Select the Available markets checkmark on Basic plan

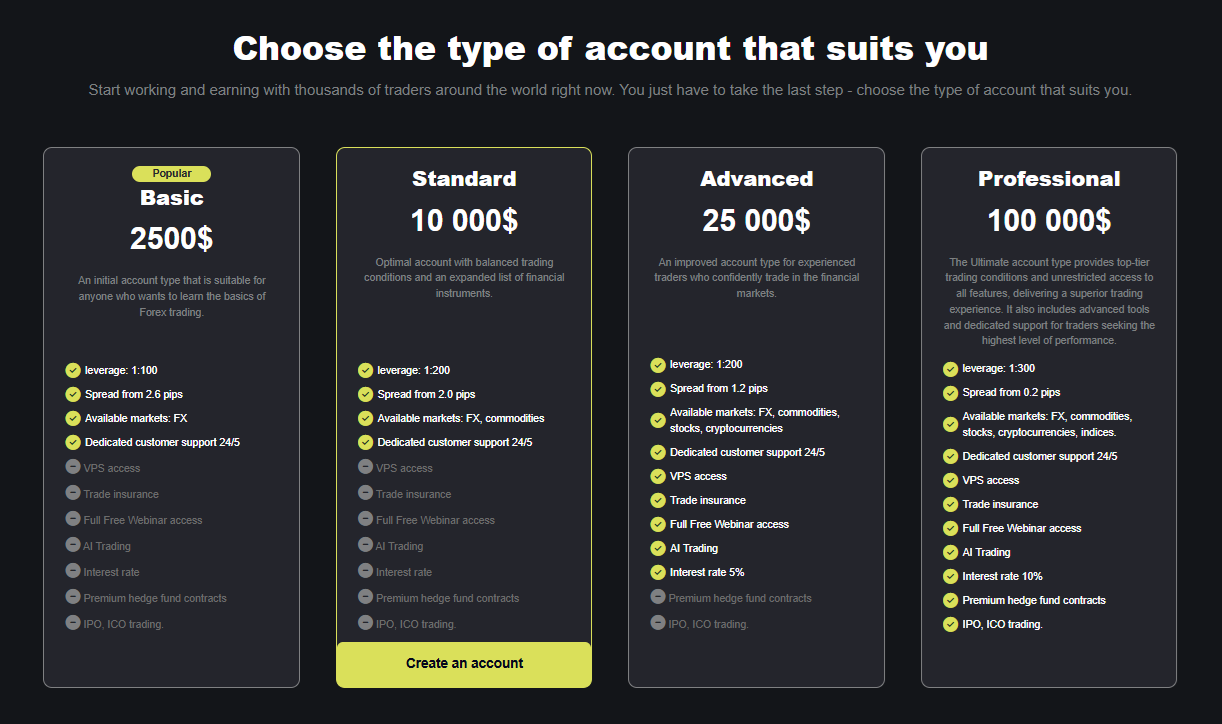pos(72,417)
